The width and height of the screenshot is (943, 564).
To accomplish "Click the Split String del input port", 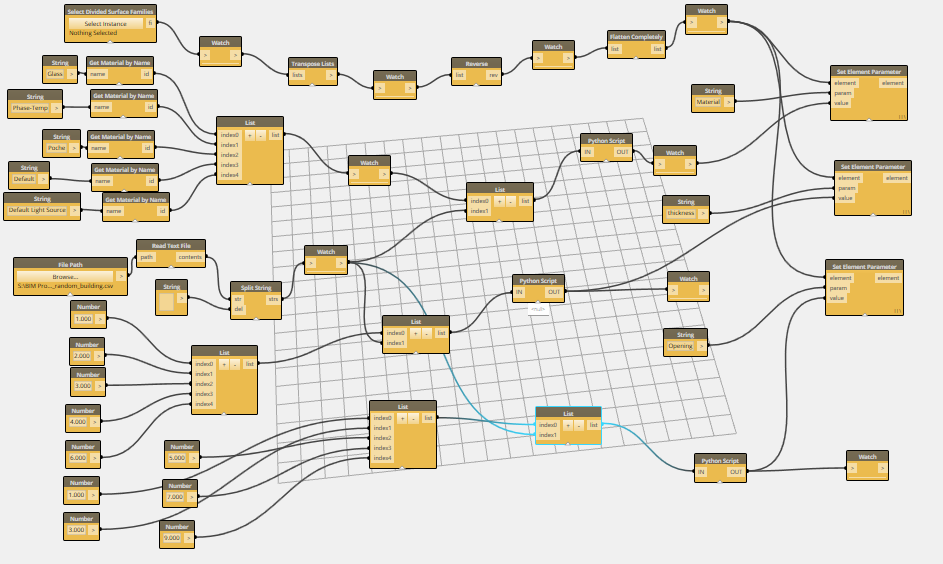I will tap(239, 309).
